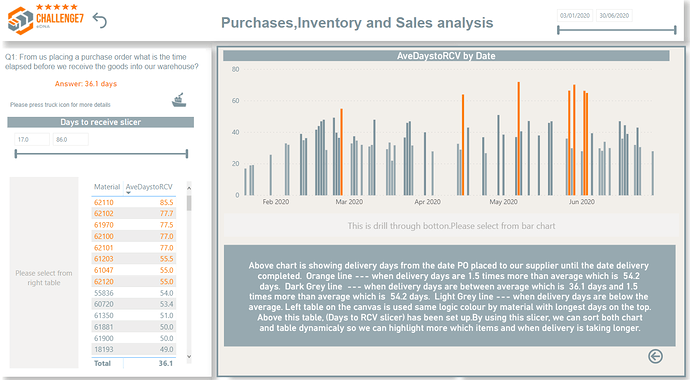Click the truck icon for more details
Image resolution: width=690 pixels, height=380 pixels.
[x=179, y=100]
